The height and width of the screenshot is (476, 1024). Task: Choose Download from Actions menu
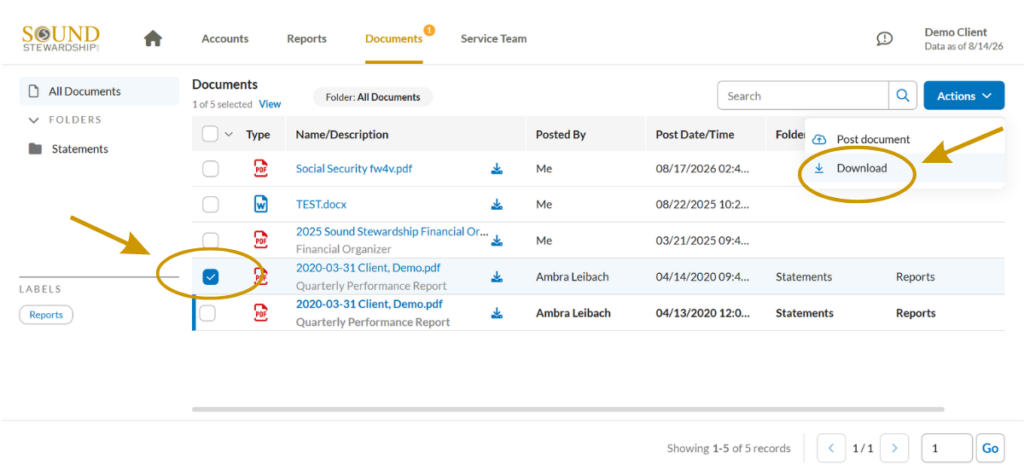tap(904, 168)
